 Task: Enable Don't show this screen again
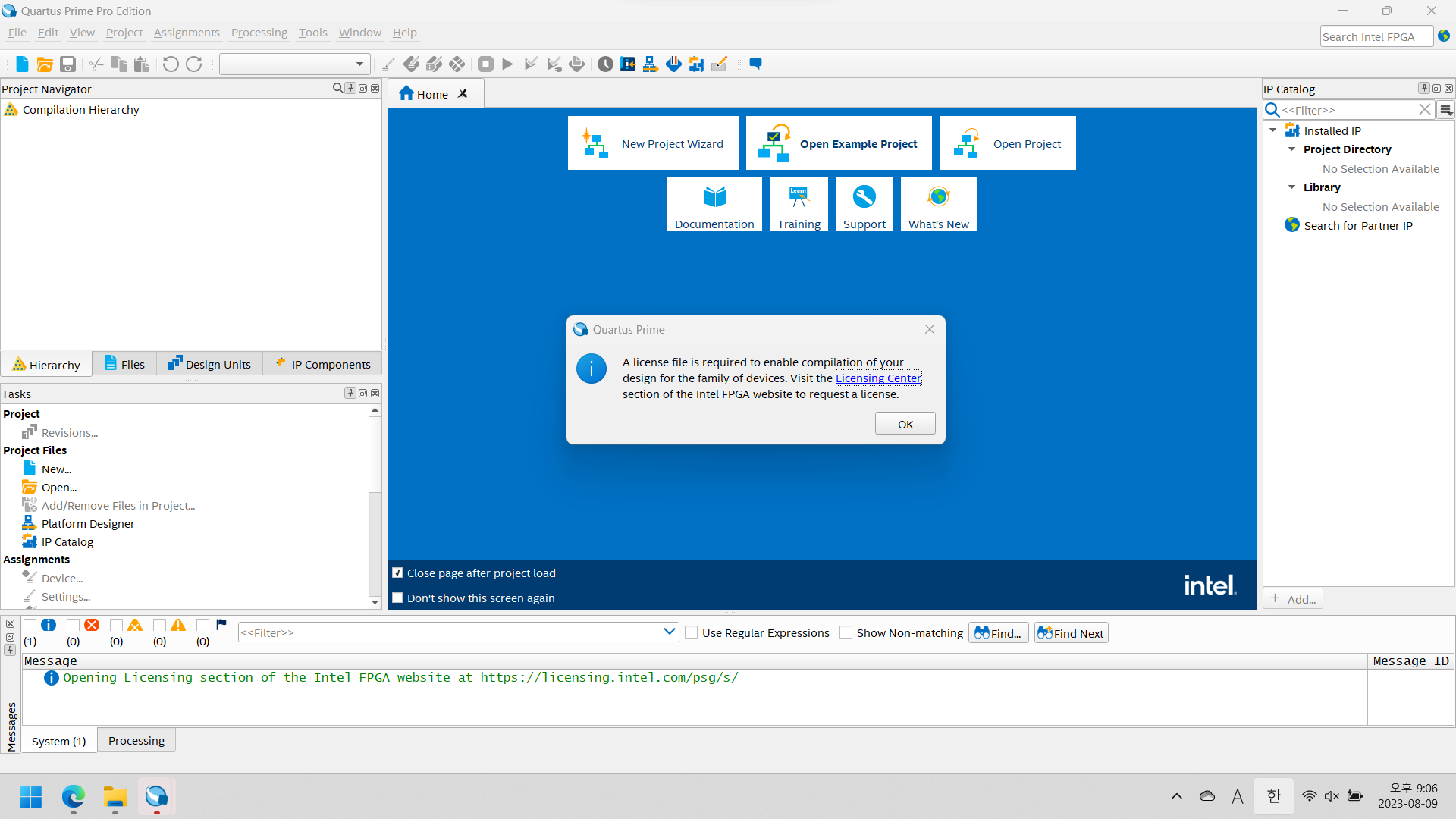point(397,598)
